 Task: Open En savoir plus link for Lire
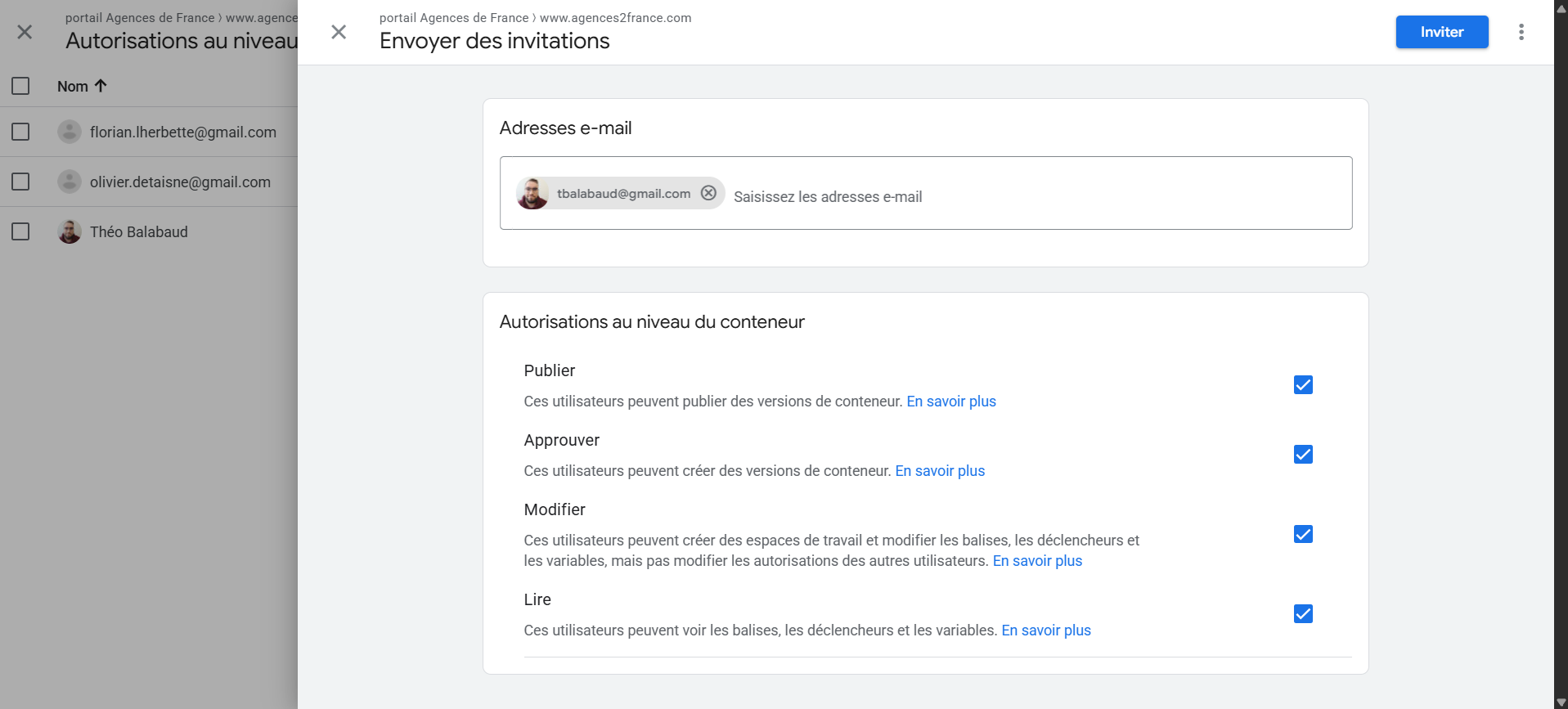1045,630
